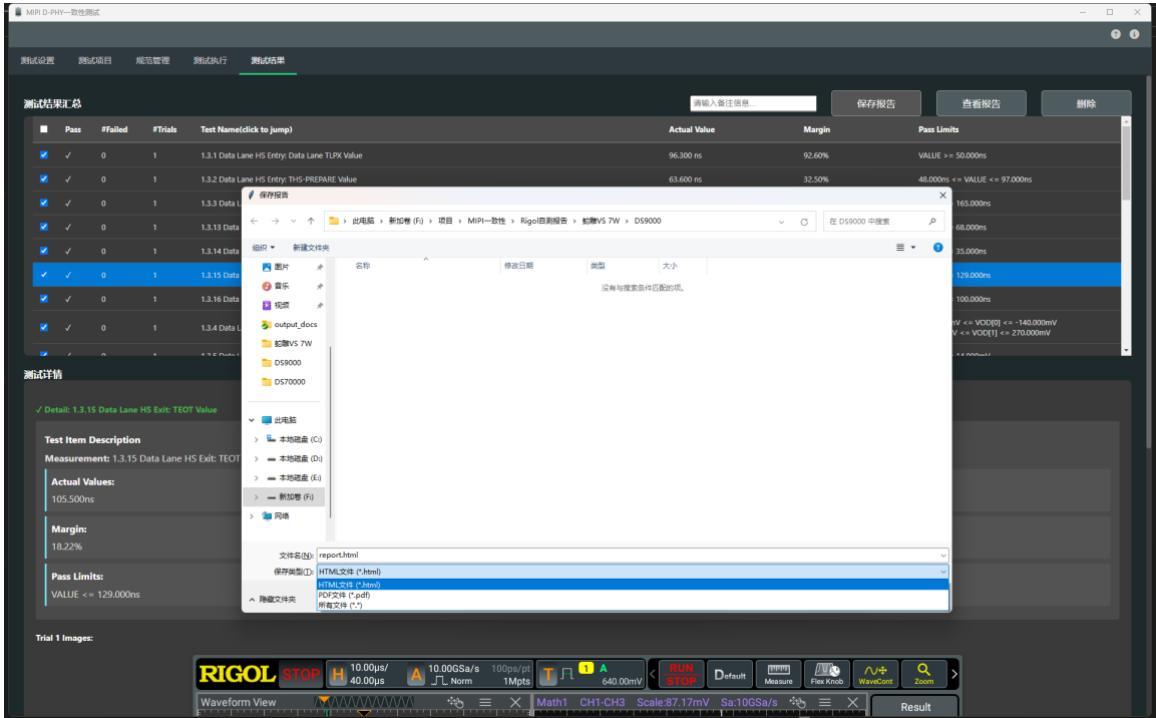Open the blue help icon in save dialog
Screen dimensions: 1156x718
[938, 248]
